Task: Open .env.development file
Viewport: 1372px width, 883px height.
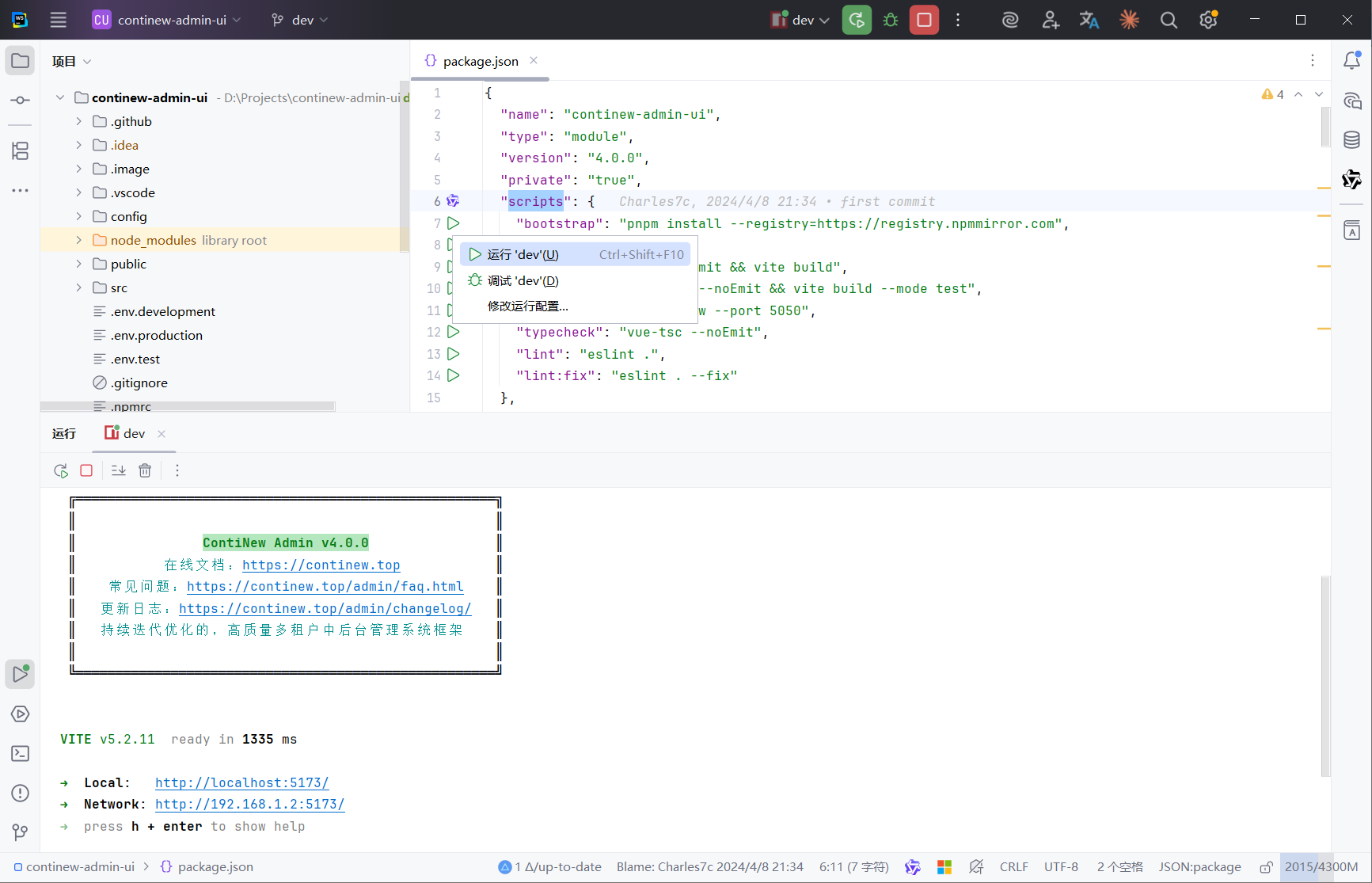Action: pyautogui.click(x=163, y=311)
